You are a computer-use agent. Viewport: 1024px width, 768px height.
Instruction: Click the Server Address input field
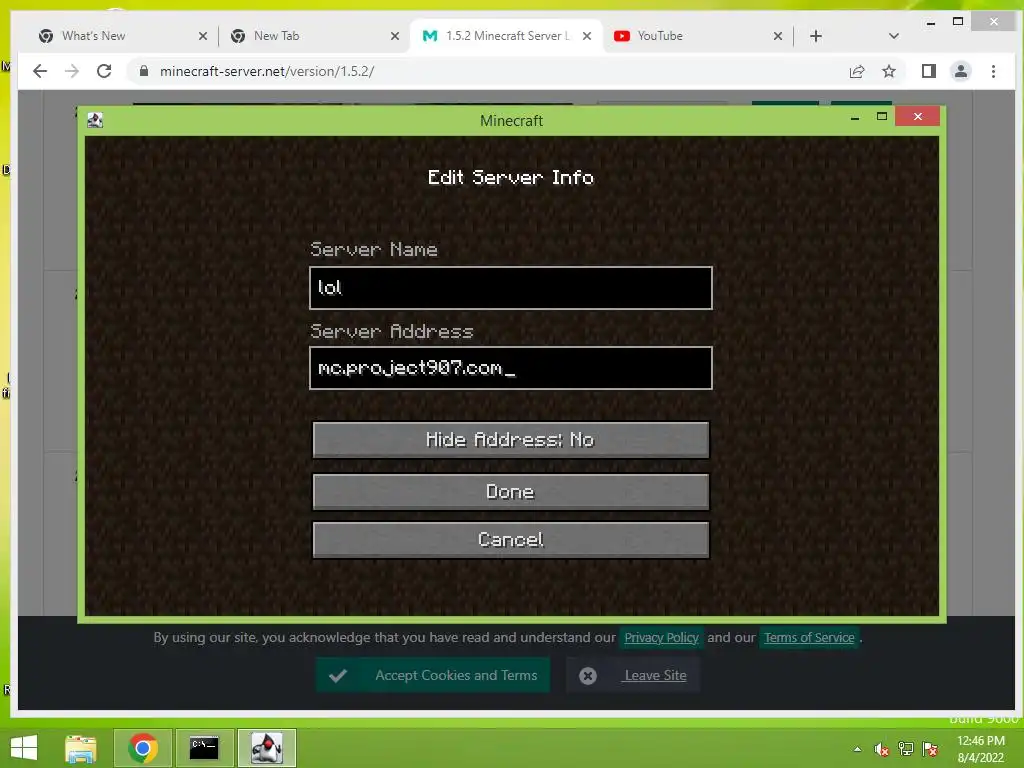pos(511,368)
